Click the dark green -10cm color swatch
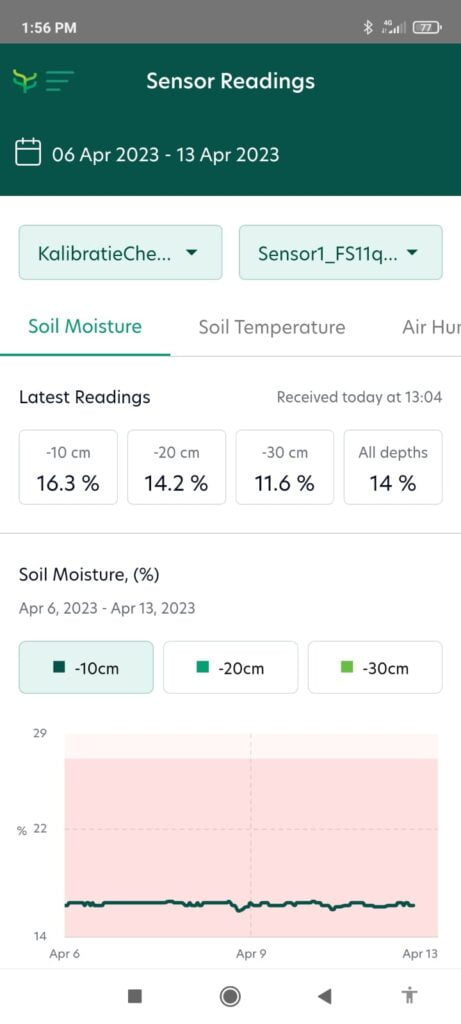 (60, 668)
